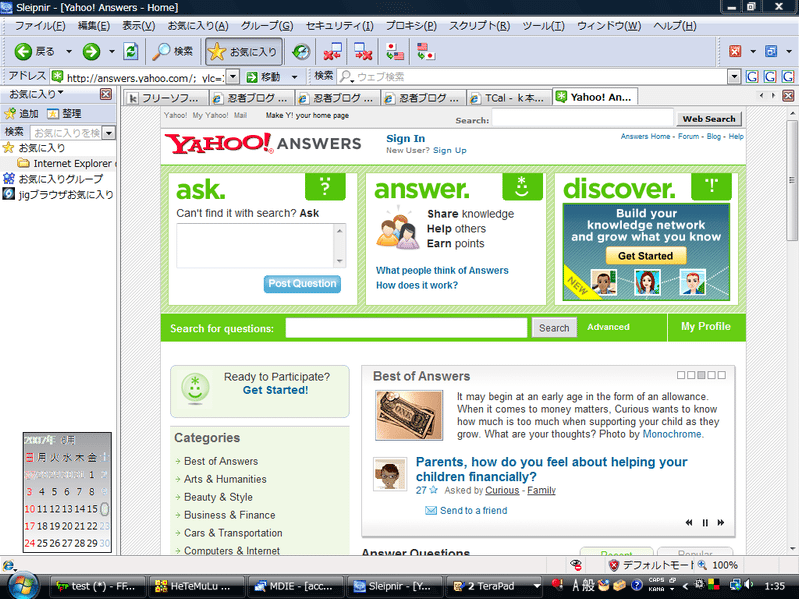Viewport: 799px width, 599px height.
Task: Click the discover exclamation icon
Action: click(711, 186)
